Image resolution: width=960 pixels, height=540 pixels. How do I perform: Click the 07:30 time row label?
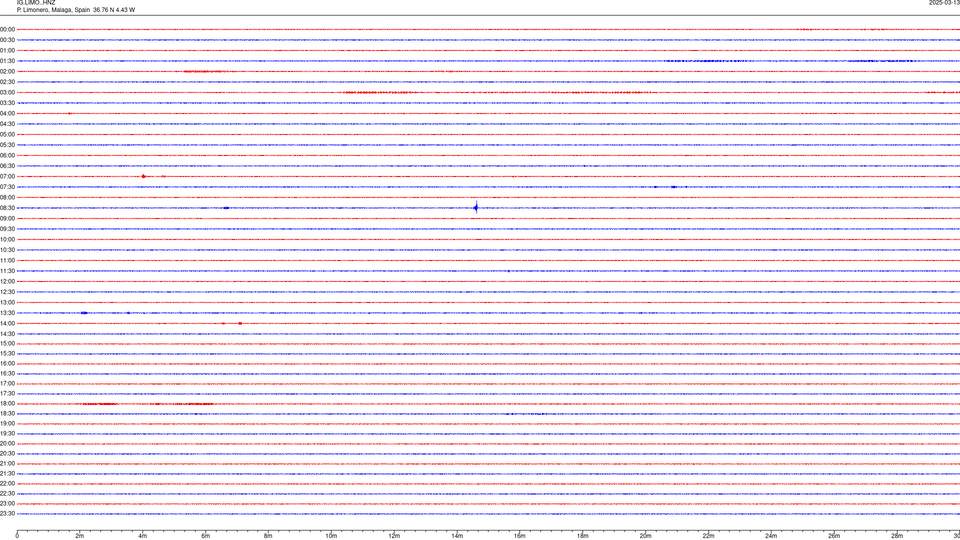[x=7, y=187]
